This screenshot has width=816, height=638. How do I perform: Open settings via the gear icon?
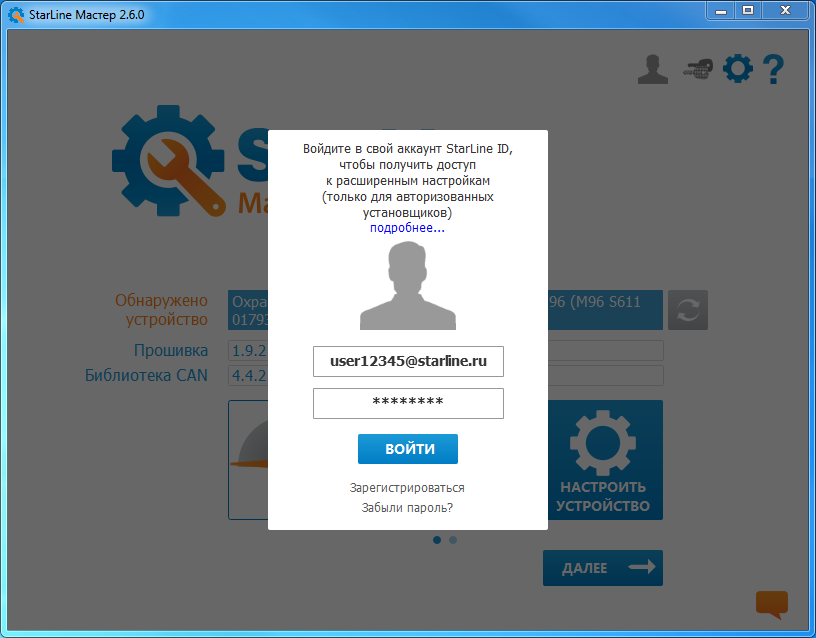click(737, 69)
